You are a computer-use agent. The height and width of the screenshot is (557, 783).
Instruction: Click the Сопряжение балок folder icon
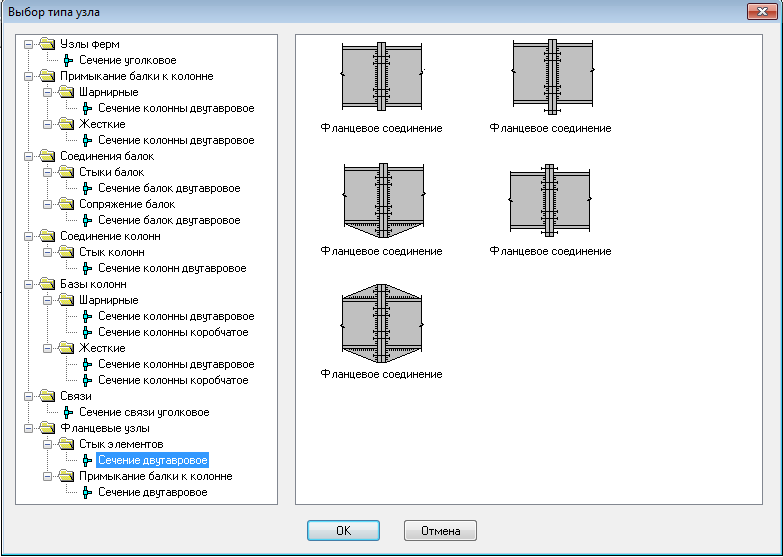66,204
